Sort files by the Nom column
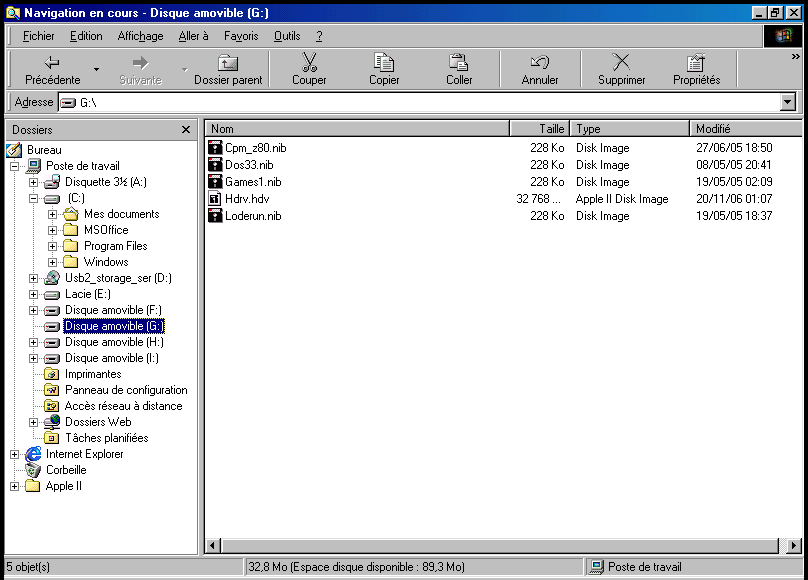This screenshot has width=808, height=580. click(357, 129)
